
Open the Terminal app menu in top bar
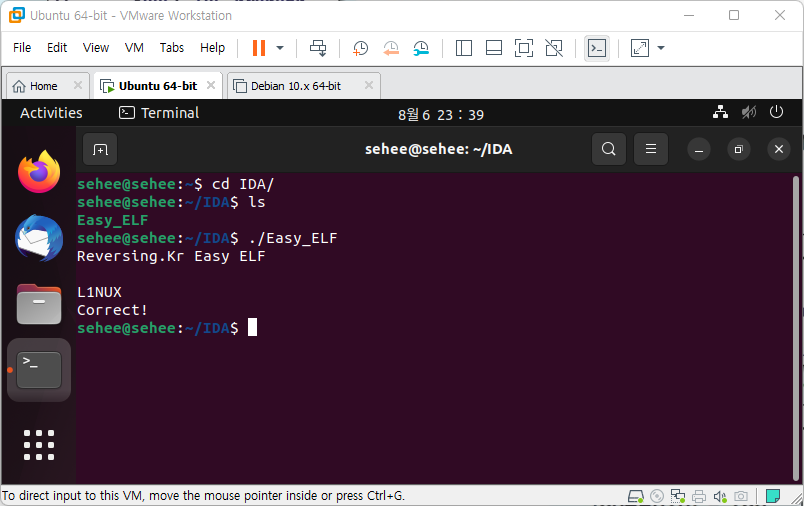click(159, 113)
